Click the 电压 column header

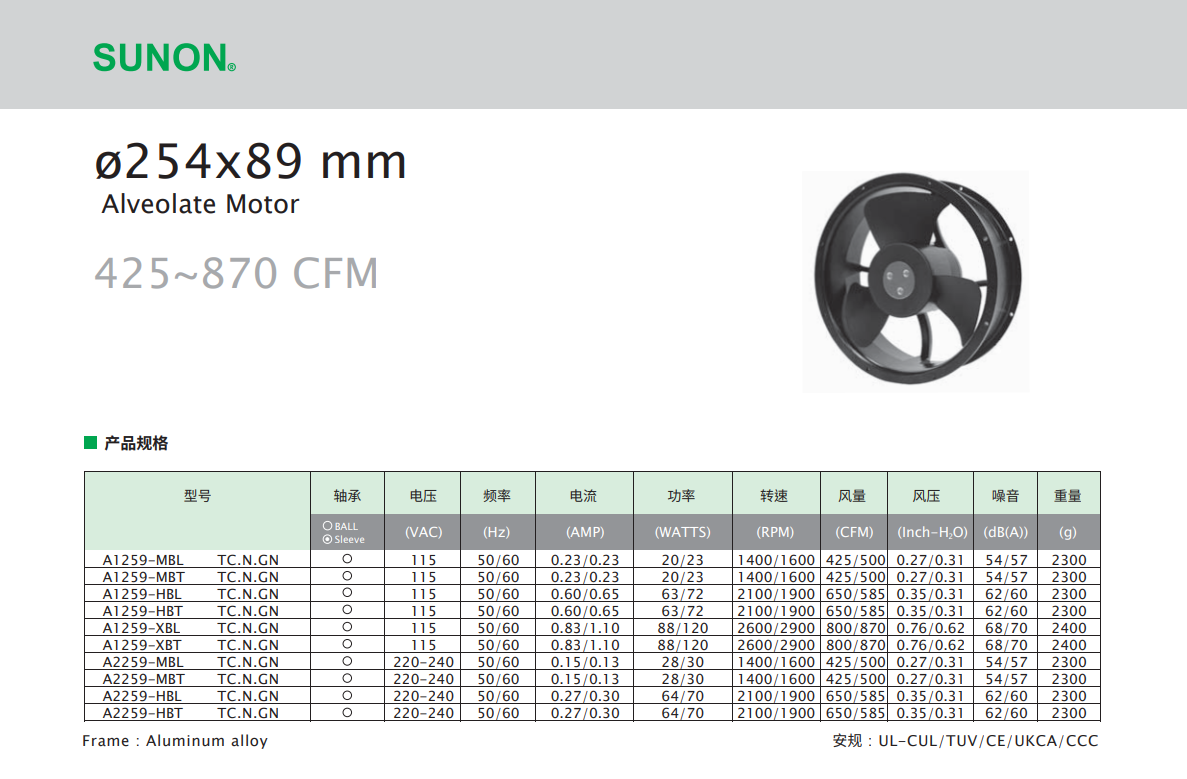point(423,496)
